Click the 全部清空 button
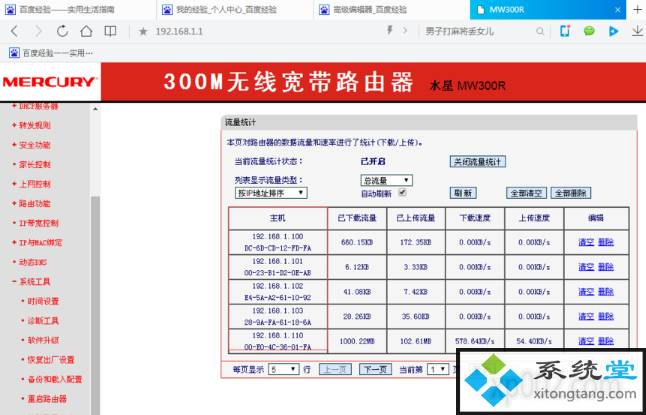Screen dimensions: 646x415 [526, 193]
